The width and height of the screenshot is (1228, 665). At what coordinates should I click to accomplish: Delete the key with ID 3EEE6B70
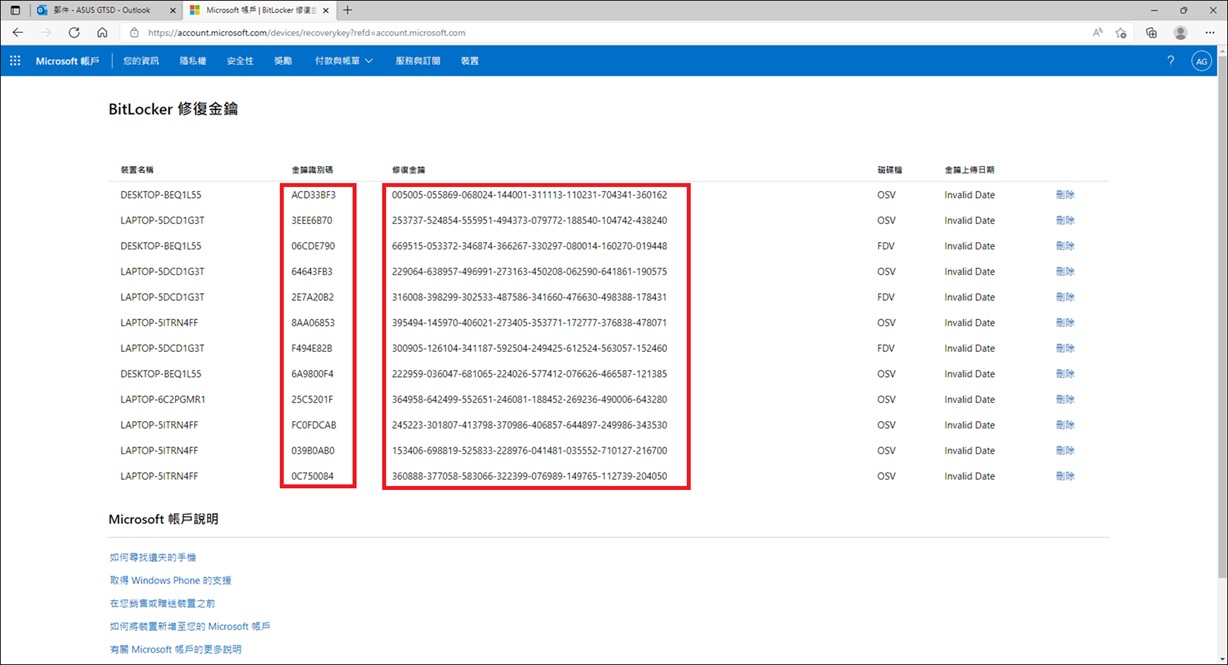[x=1065, y=220]
